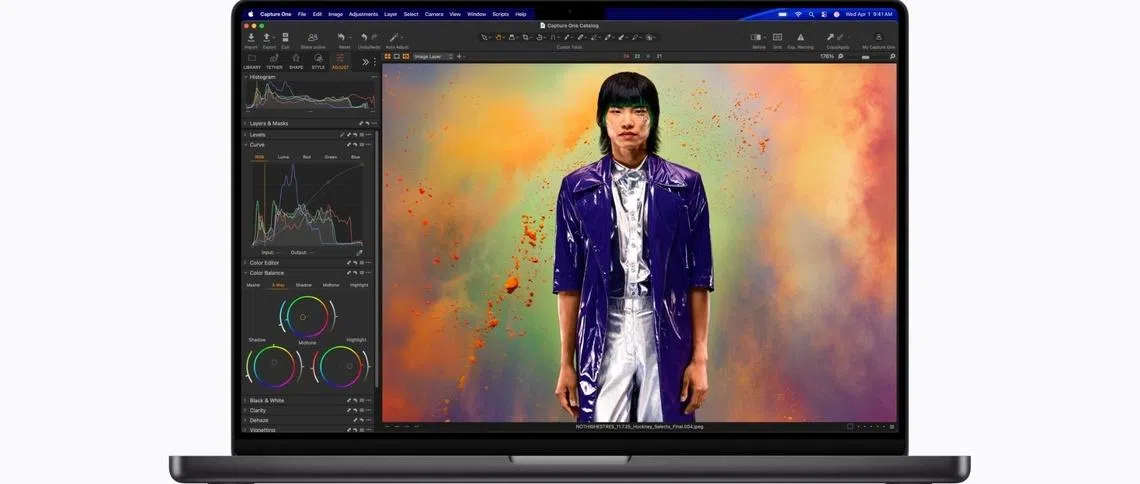The height and width of the screenshot is (484, 1140).
Task: Expand the Dehaze panel
Action: [x=245, y=420]
